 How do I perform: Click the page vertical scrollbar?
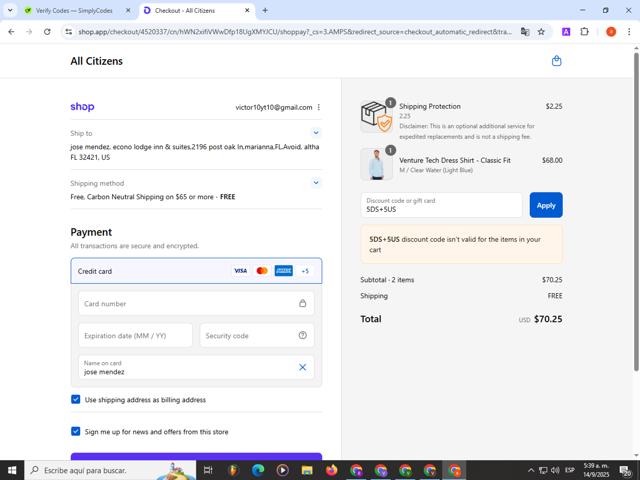click(636, 212)
